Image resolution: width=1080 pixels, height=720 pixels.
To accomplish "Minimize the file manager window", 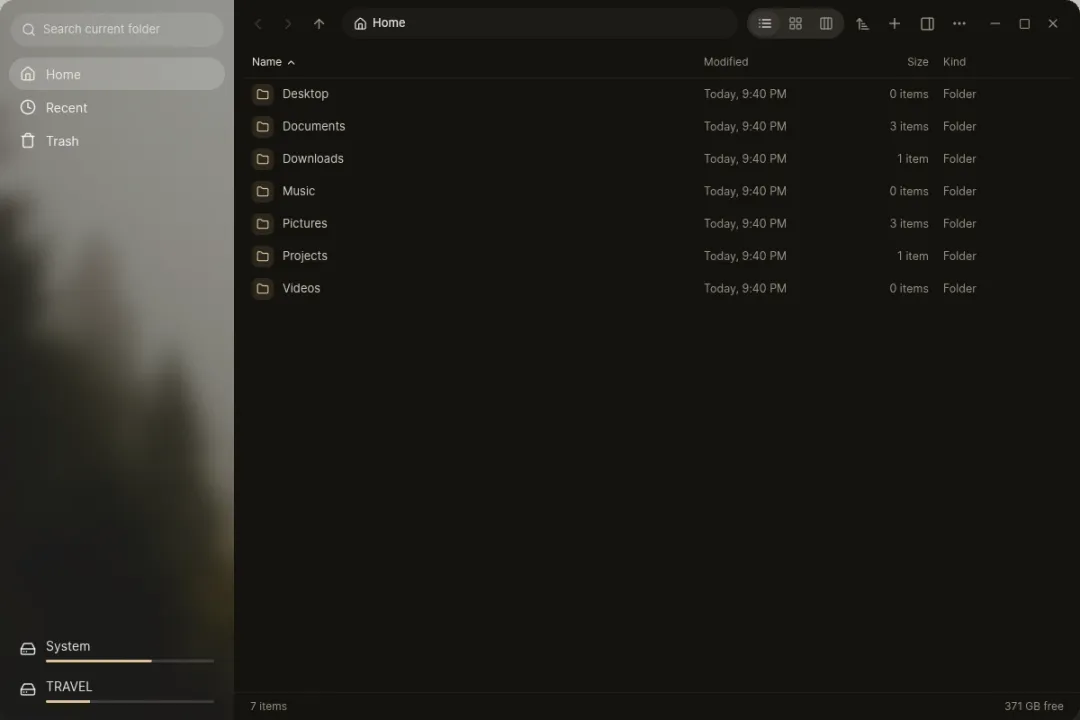I will pyautogui.click(x=995, y=24).
